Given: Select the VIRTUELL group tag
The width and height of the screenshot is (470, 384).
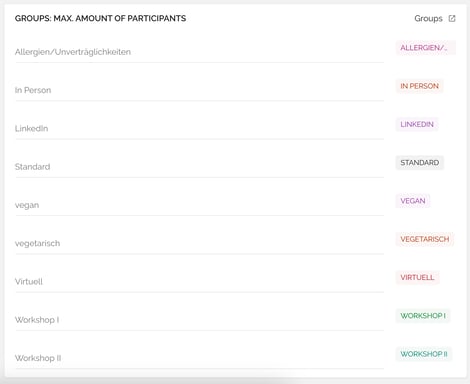Looking at the screenshot, I should click(x=417, y=278).
